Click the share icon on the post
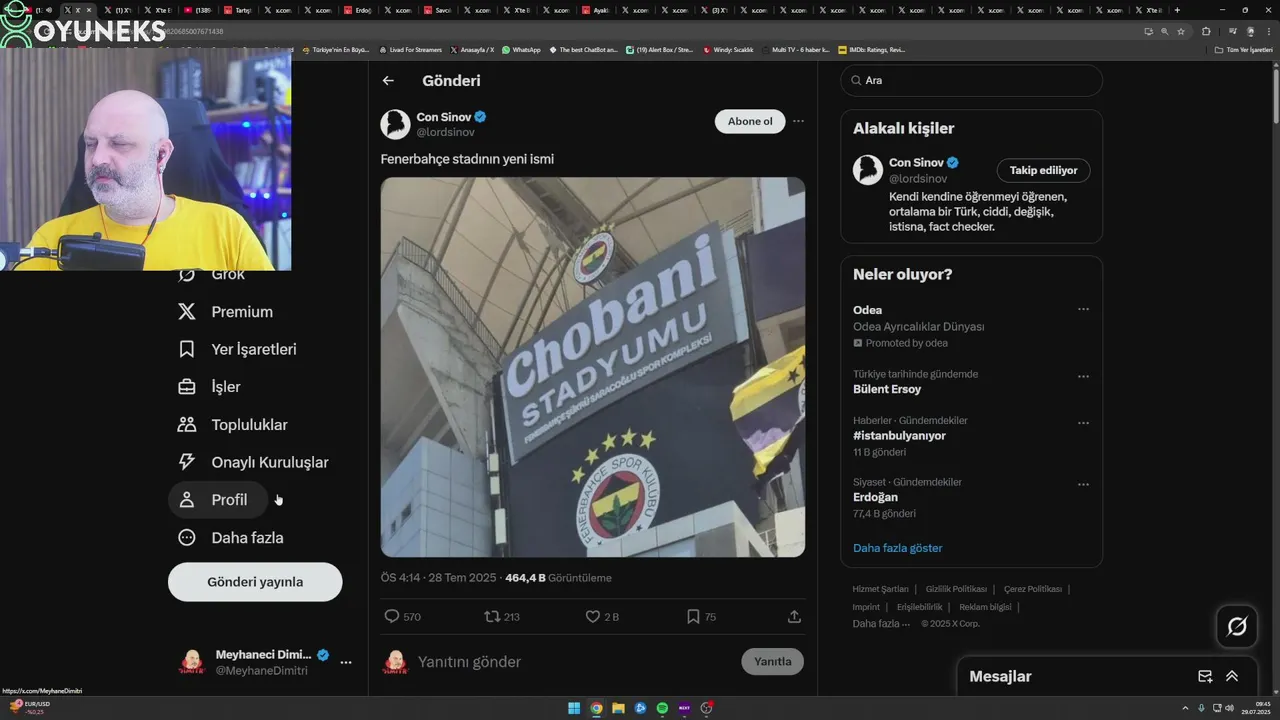The height and width of the screenshot is (720, 1280). pos(794,617)
